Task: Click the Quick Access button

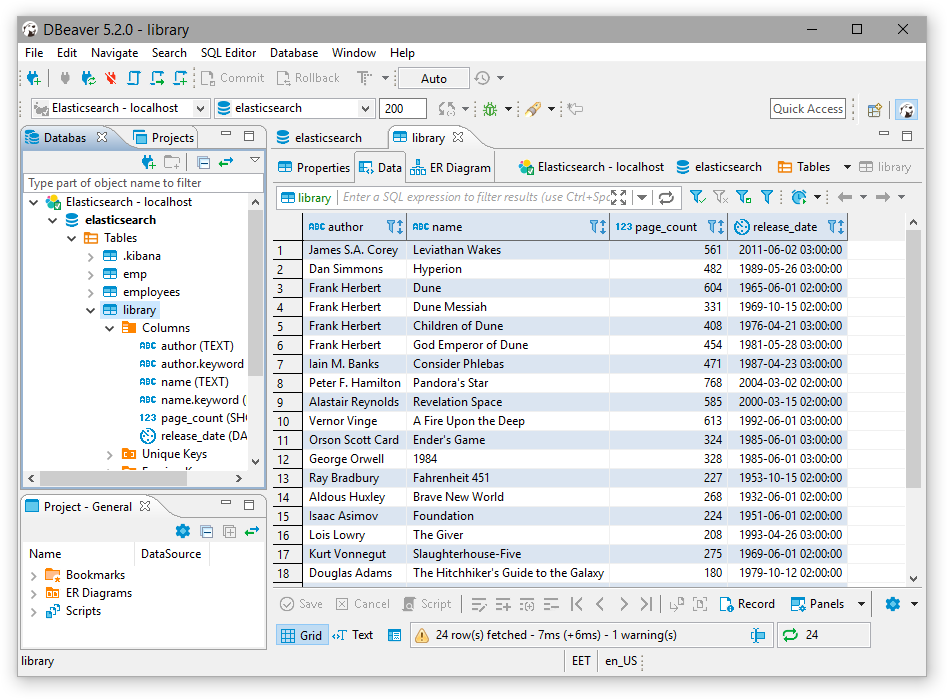Action: tap(807, 108)
